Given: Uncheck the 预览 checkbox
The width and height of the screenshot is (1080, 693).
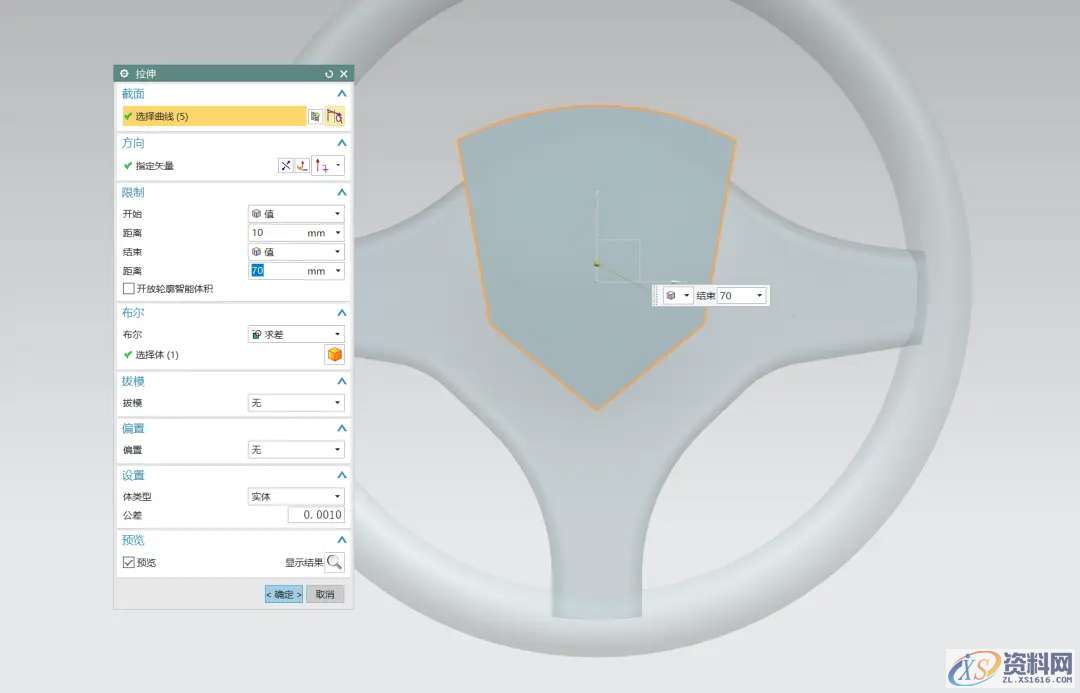Looking at the screenshot, I should click(128, 562).
